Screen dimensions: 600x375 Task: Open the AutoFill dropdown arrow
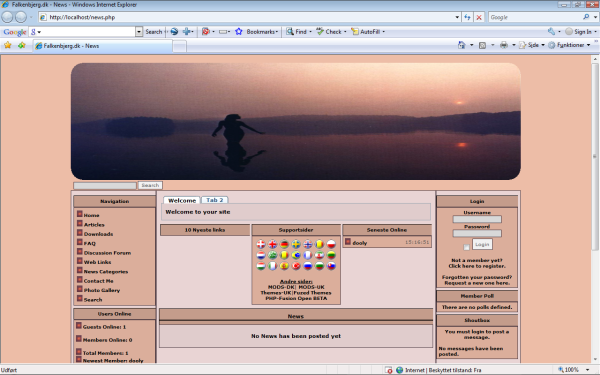coord(383,32)
